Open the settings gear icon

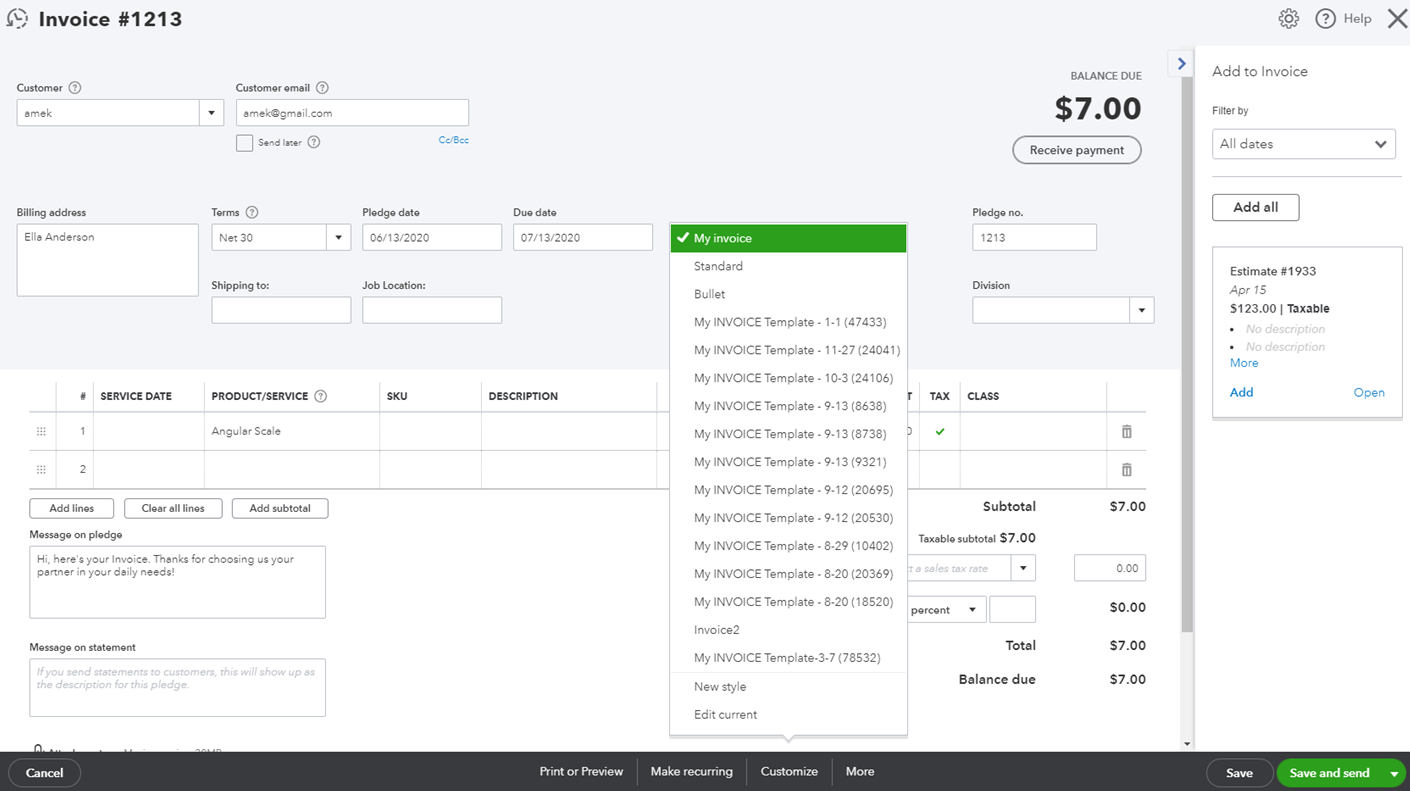click(x=1288, y=18)
